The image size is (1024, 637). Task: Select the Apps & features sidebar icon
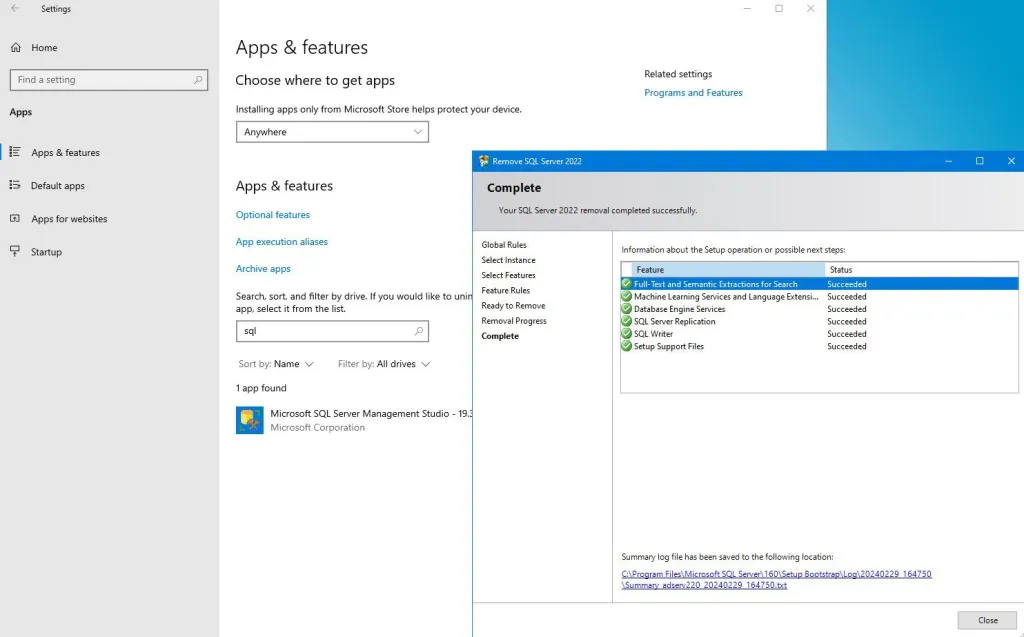pyautogui.click(x=18, y=152)
